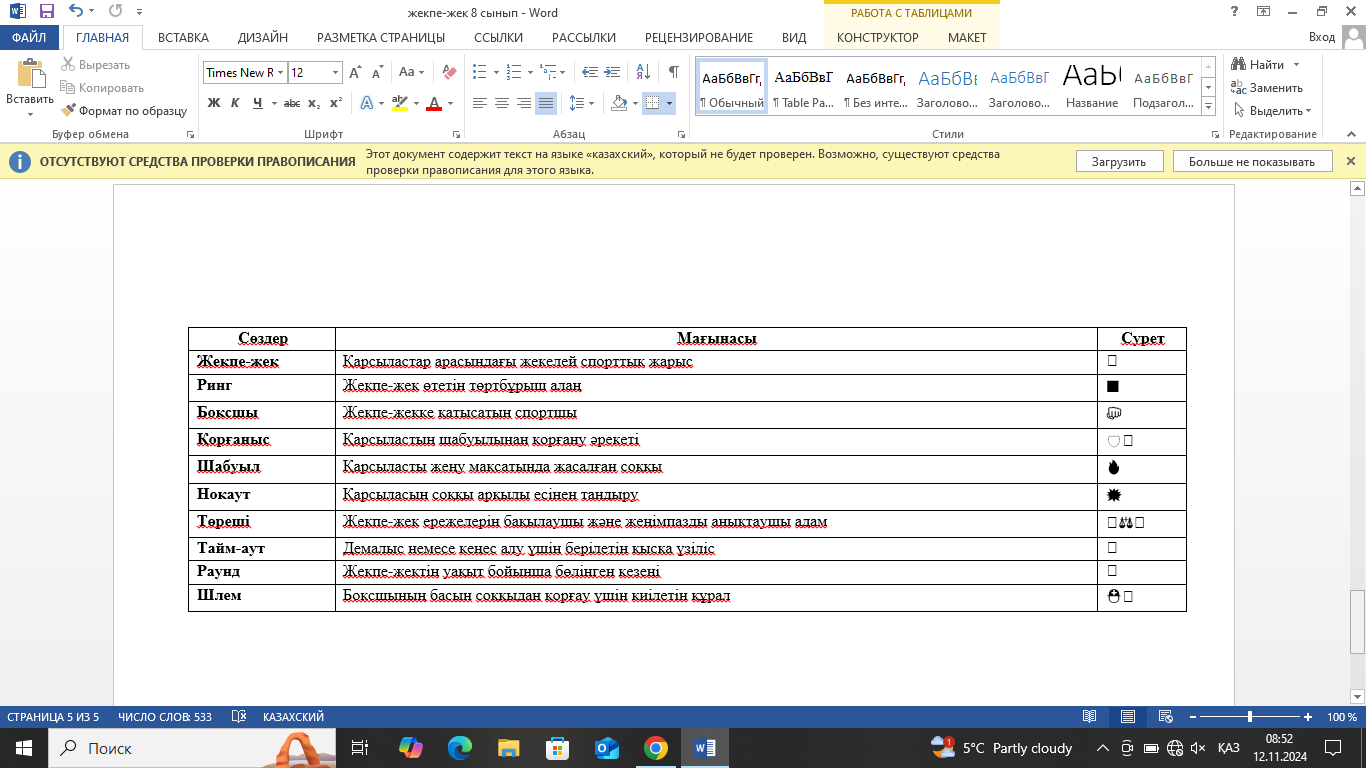Increase the font size with grow font icon
This screenshot has height=768, width=1366.
click(x=356, y=72)
